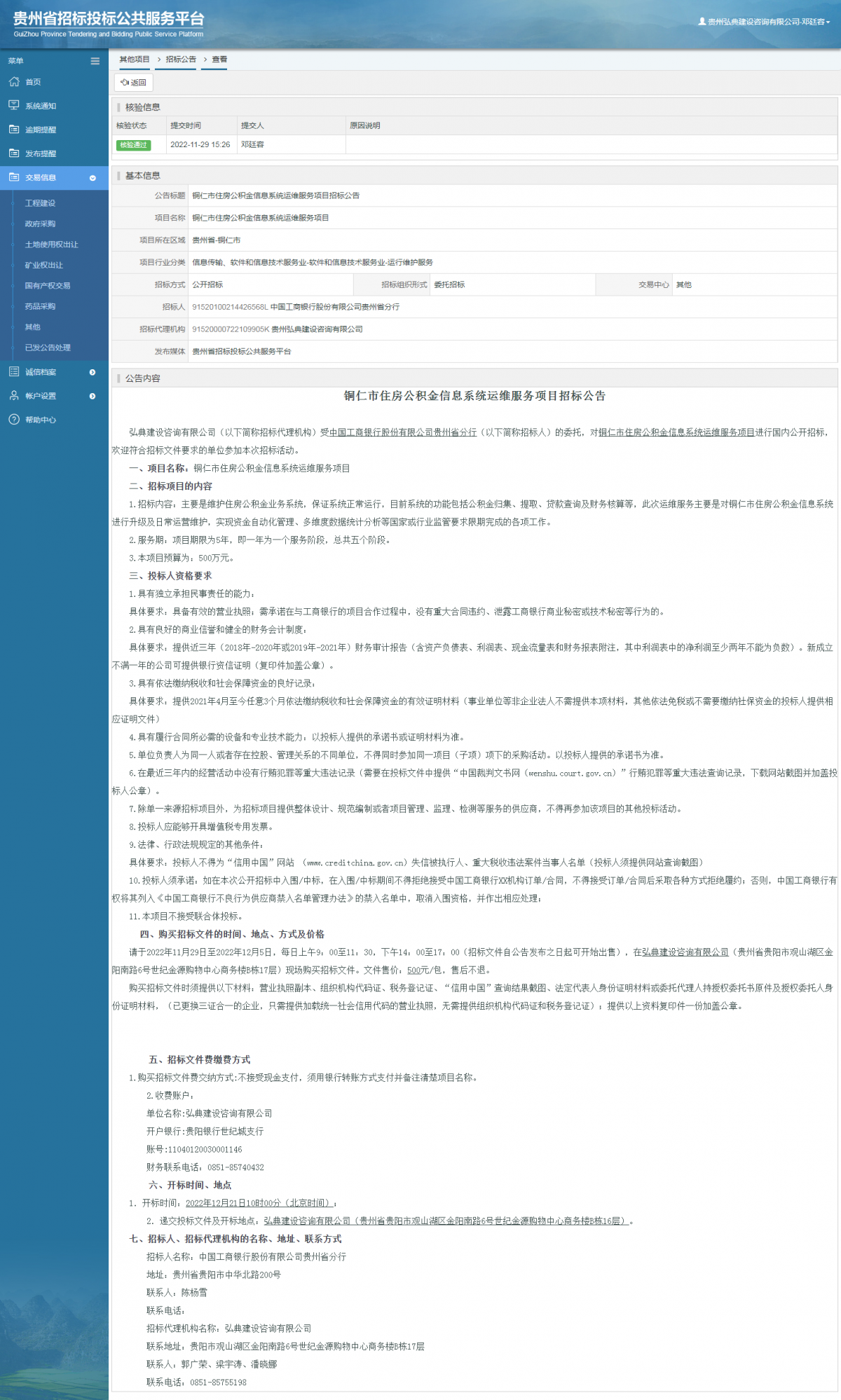Select the 交易信息 menu item
Screen dimensions: 841x1400
(54, 177)
